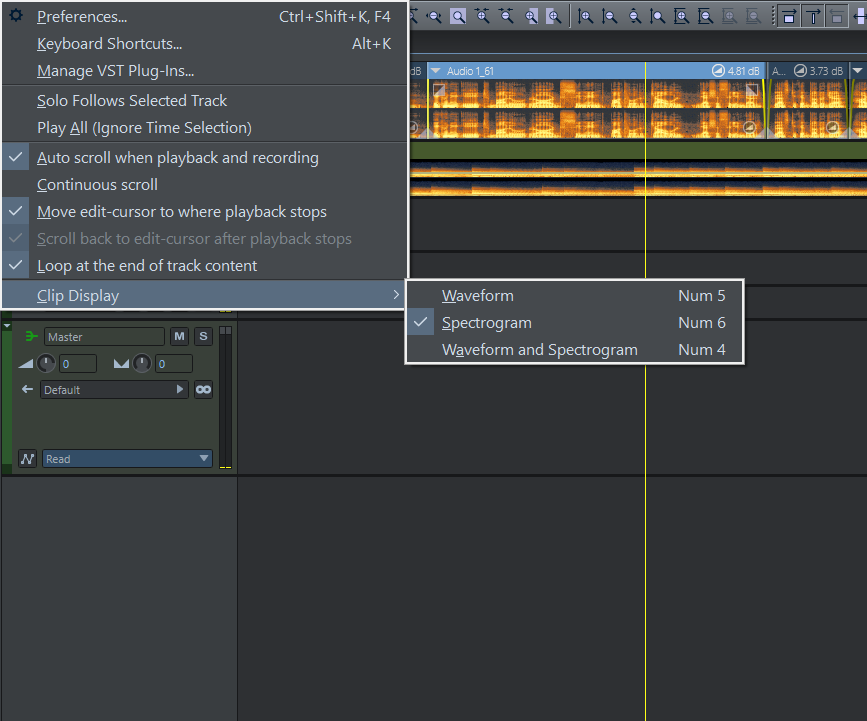The image size is (867, 721).
Task: Collapse the Master track with its triangle
Action: [7, 326]
